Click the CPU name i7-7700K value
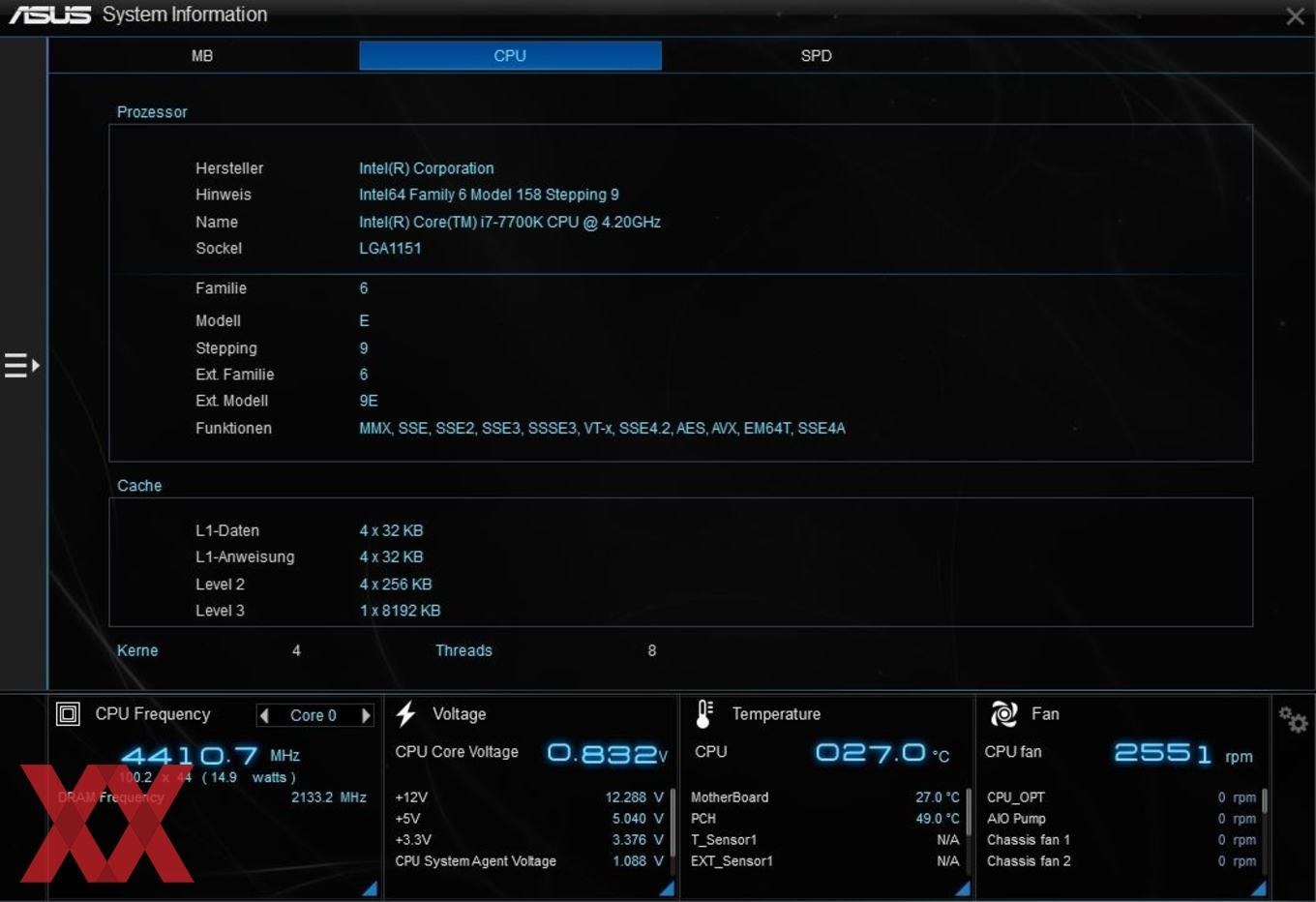 pos(510,222)
